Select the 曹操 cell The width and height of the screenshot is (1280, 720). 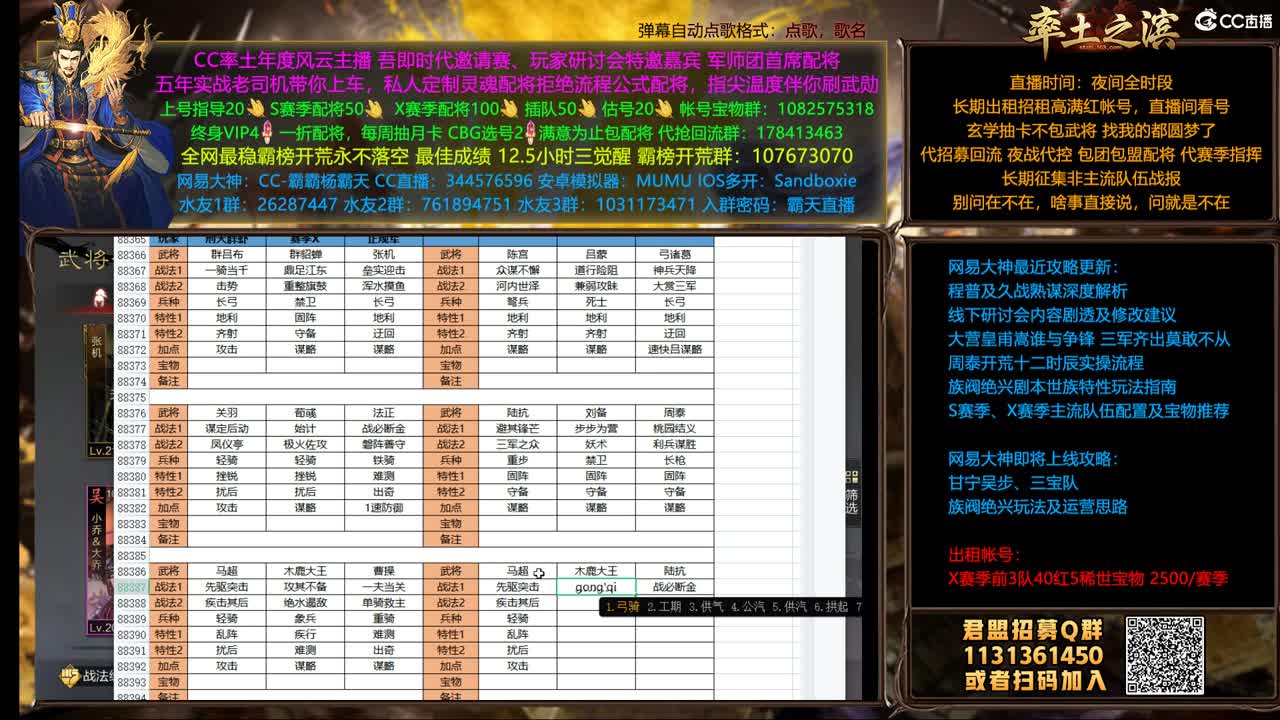[x=384, y=571]
